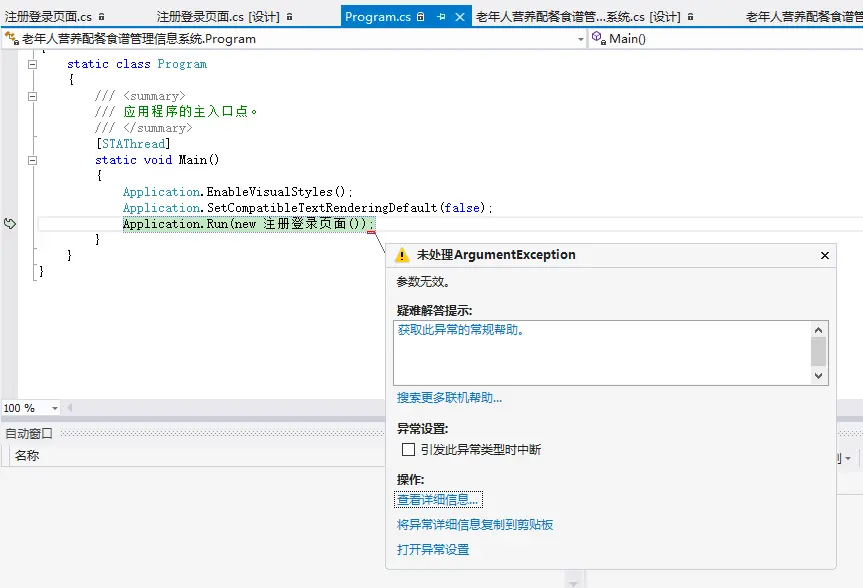This screenshot has height=588, width=863.
Task: Click Application.EnableVisualStyles code line
Action: (237, 192)
